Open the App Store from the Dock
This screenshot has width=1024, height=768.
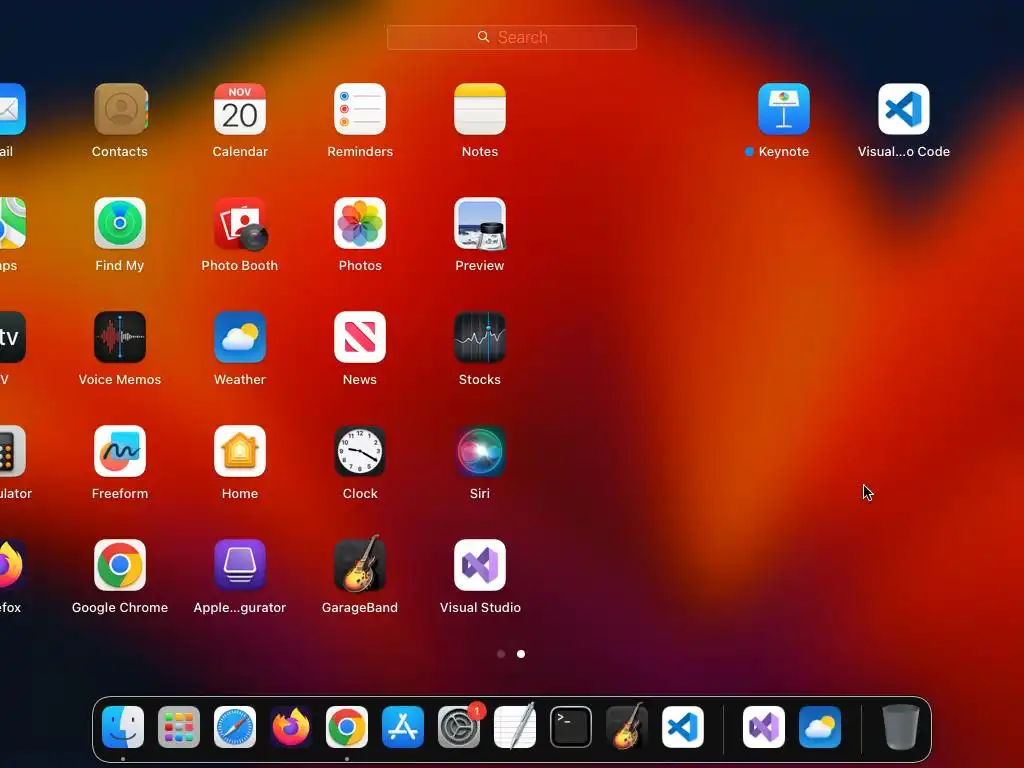(403, 727)
